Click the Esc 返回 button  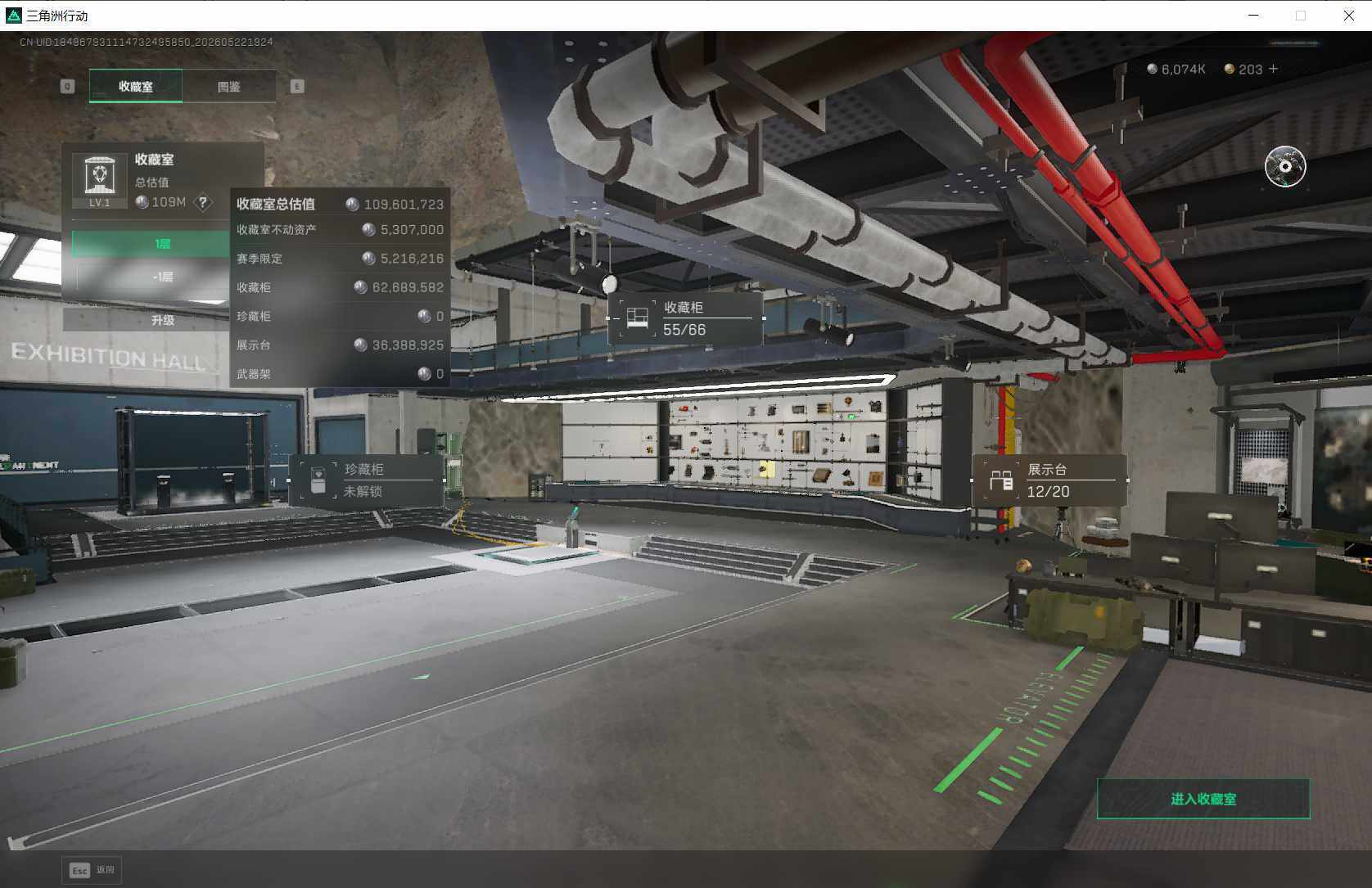tap(92, 870)
